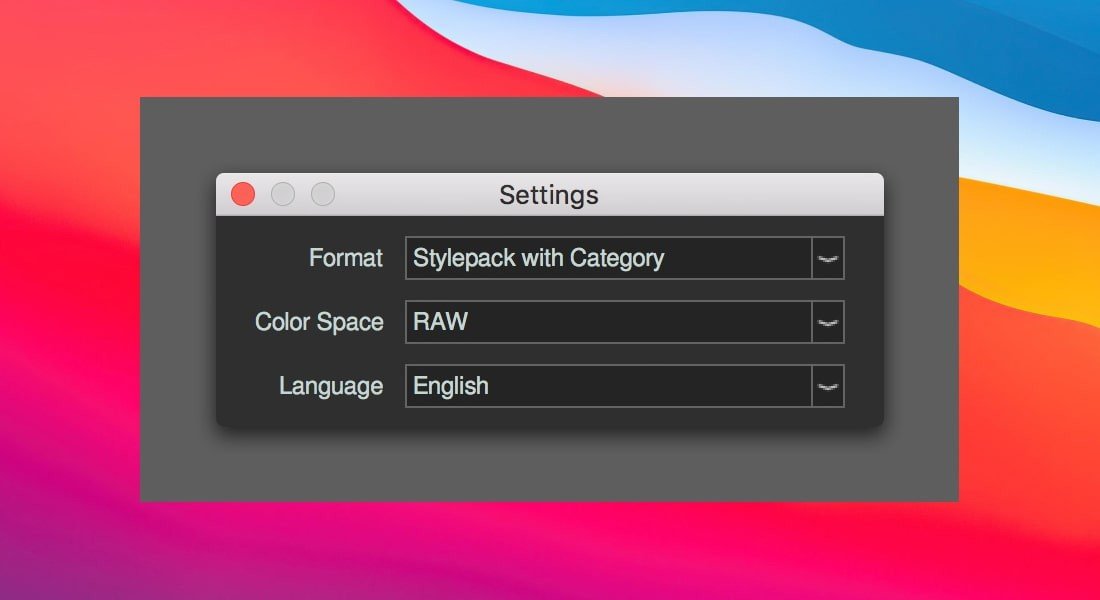Click the 'Language' label text
This screenshot has width=1100, height=600.
[330, 386]
